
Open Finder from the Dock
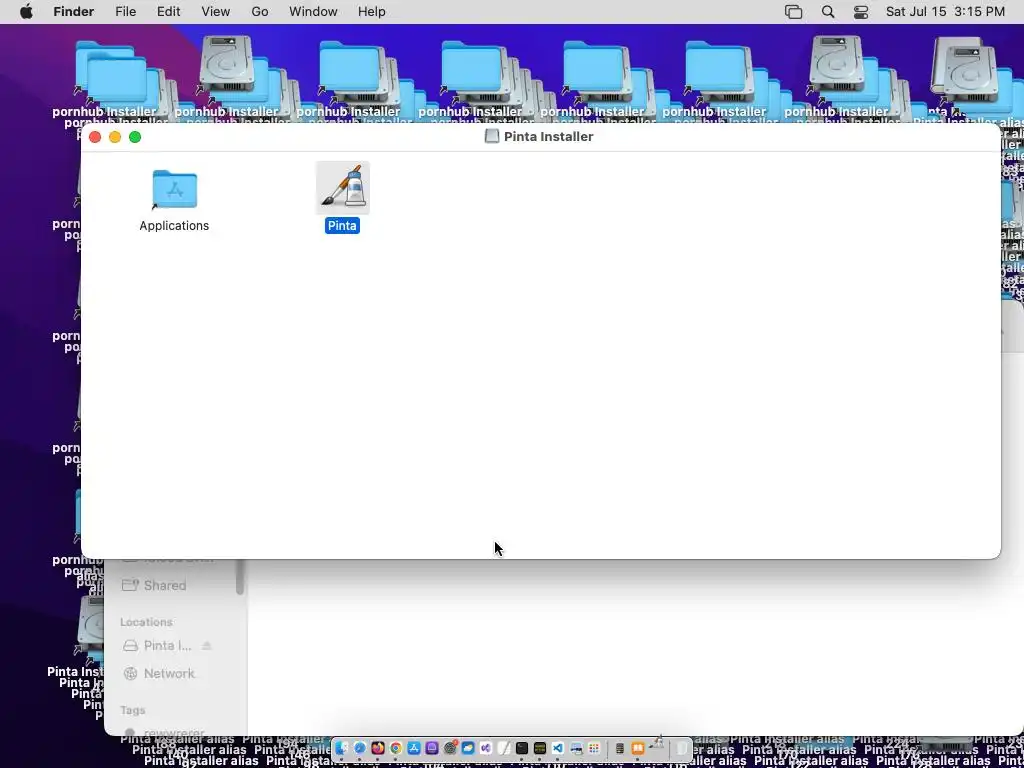click(x=341, y=748)
